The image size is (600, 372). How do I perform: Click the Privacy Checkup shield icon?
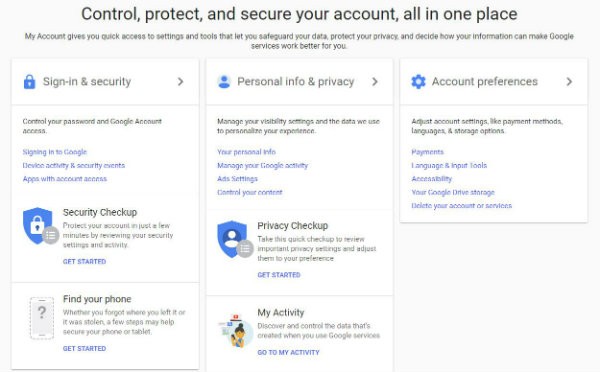click(235, 239)
